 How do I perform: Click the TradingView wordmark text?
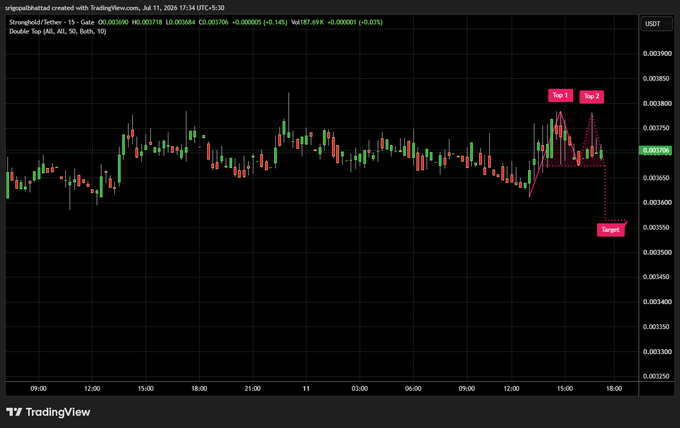pos(58,412)
